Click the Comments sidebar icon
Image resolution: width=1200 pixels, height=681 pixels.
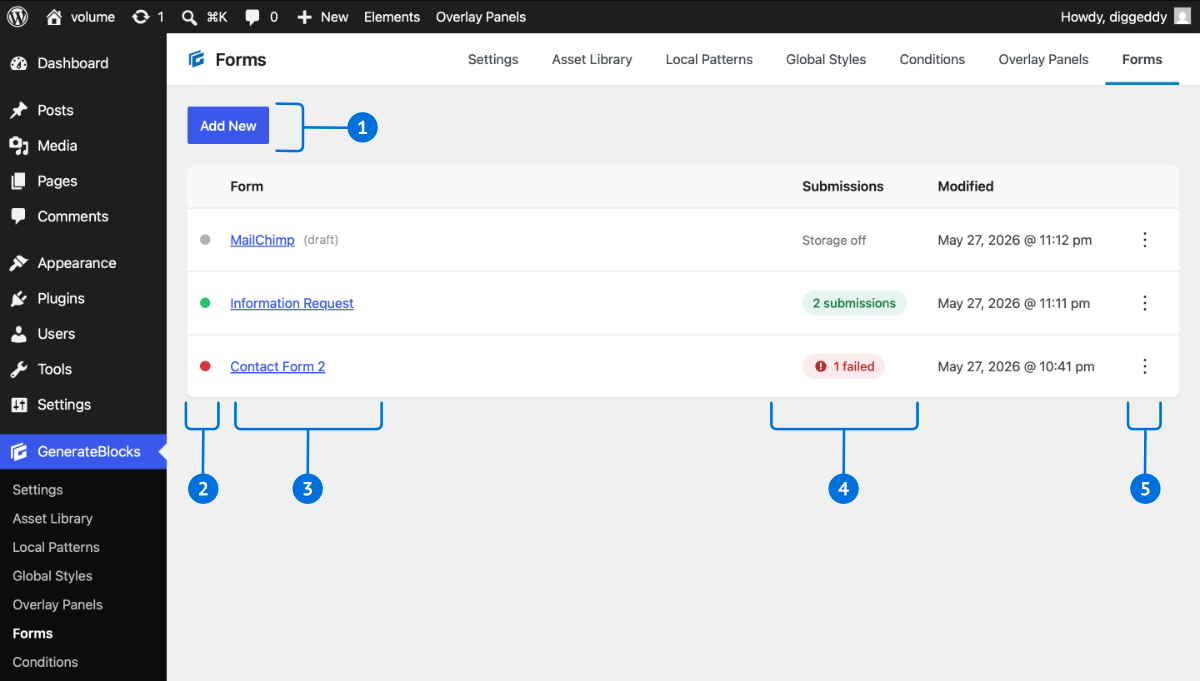coord(19,216)
